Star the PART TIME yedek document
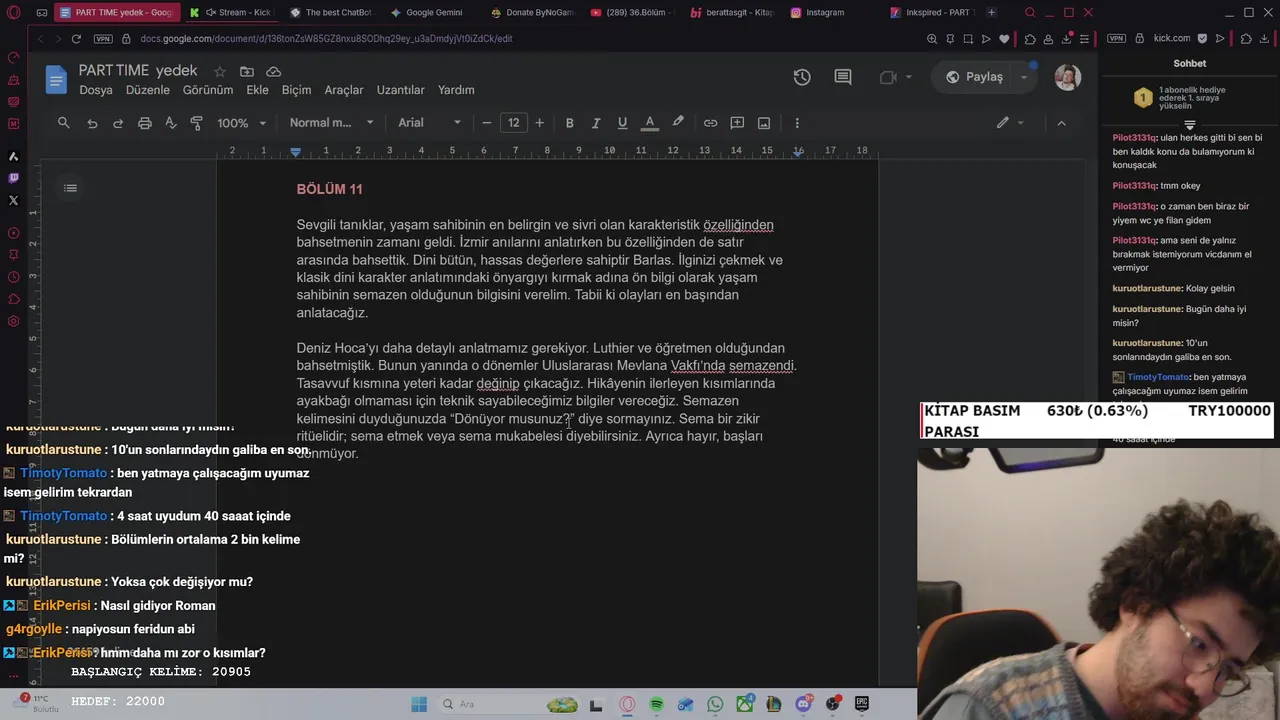 220,72
